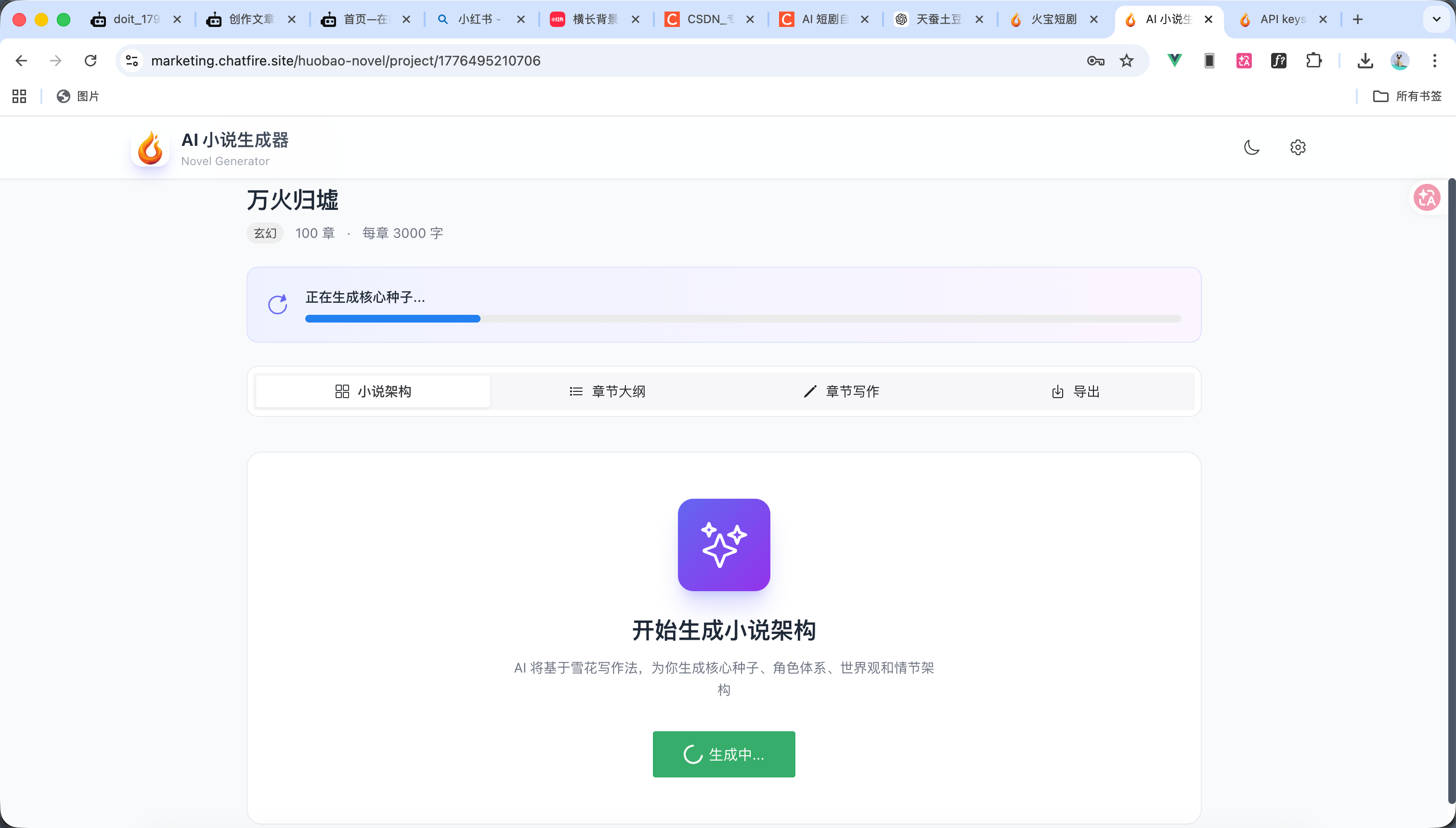
Task: Switch to the 小说架构 tab
Action: [373, 391]
